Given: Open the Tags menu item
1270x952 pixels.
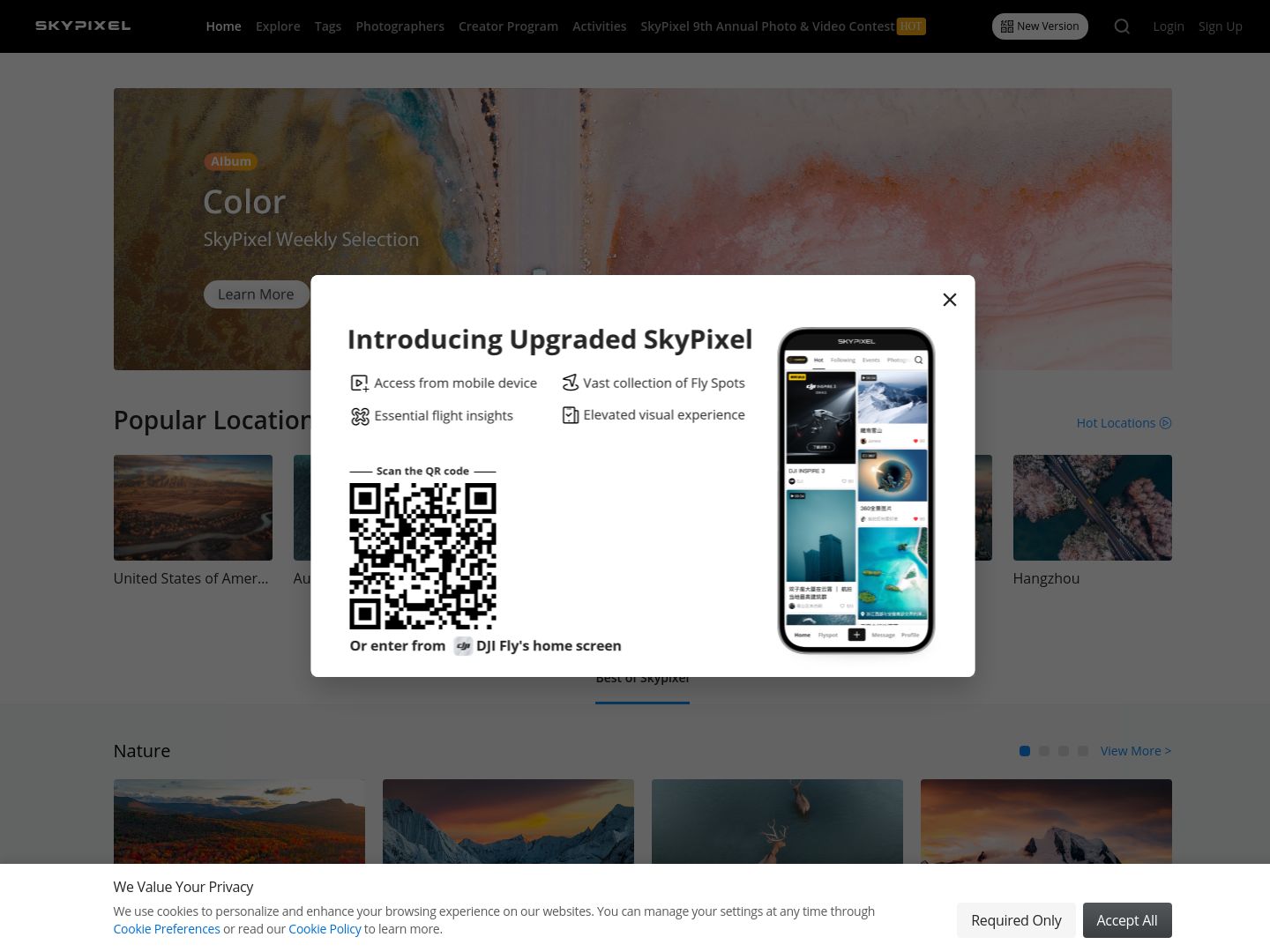Looking at the screenshot, I should pyautogui.click(x=328, y=26).
